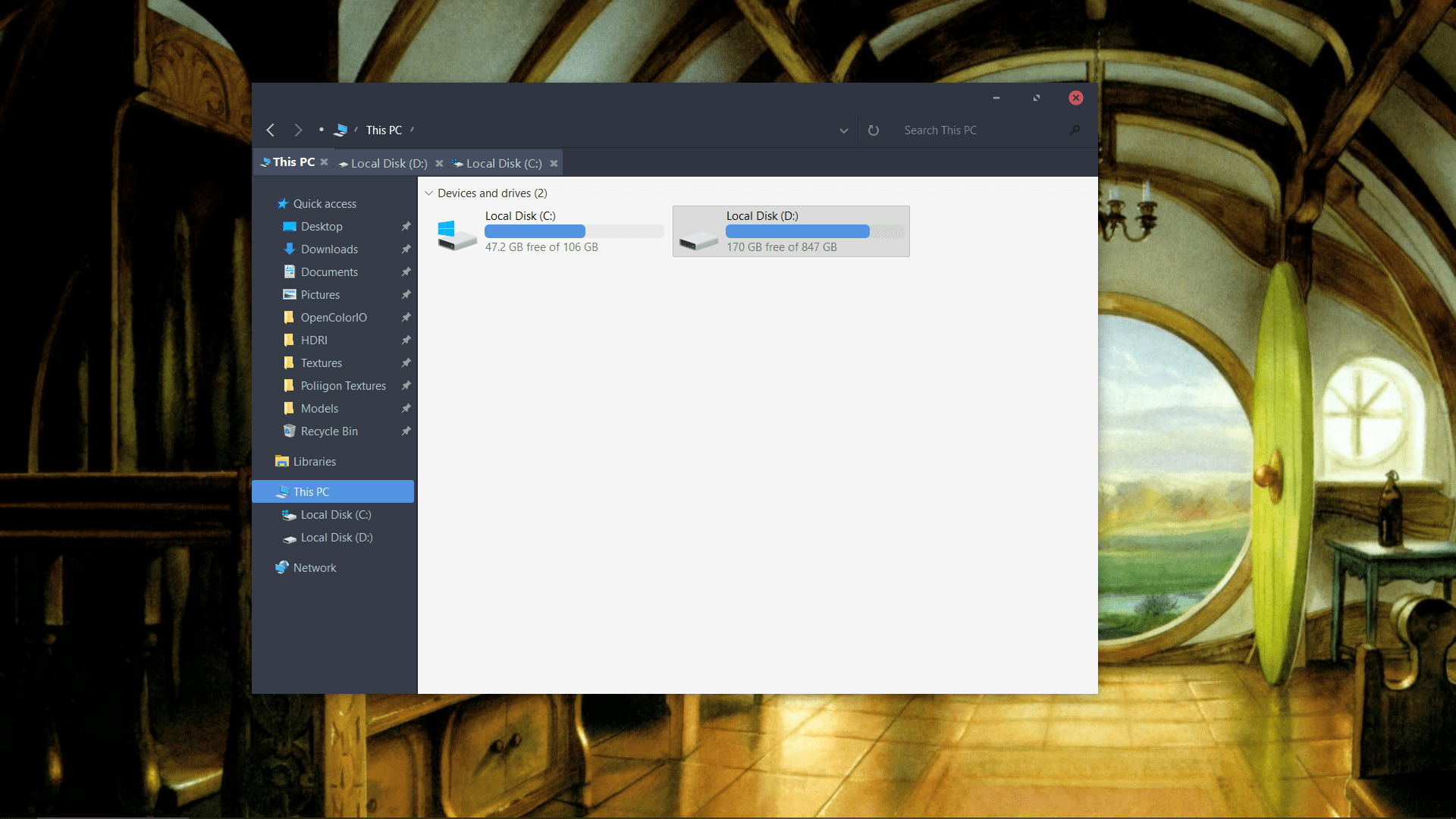1456x819 pixels.
Task: Unpin Downloads from Quick access
Action: (406, 249)
